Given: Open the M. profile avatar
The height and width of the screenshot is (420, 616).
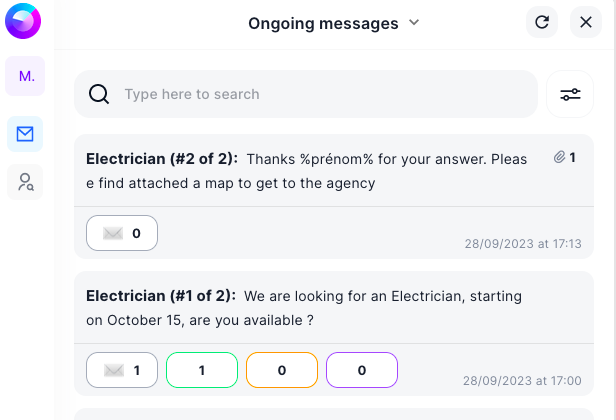Looking at the screenshot, I should 25,76.
